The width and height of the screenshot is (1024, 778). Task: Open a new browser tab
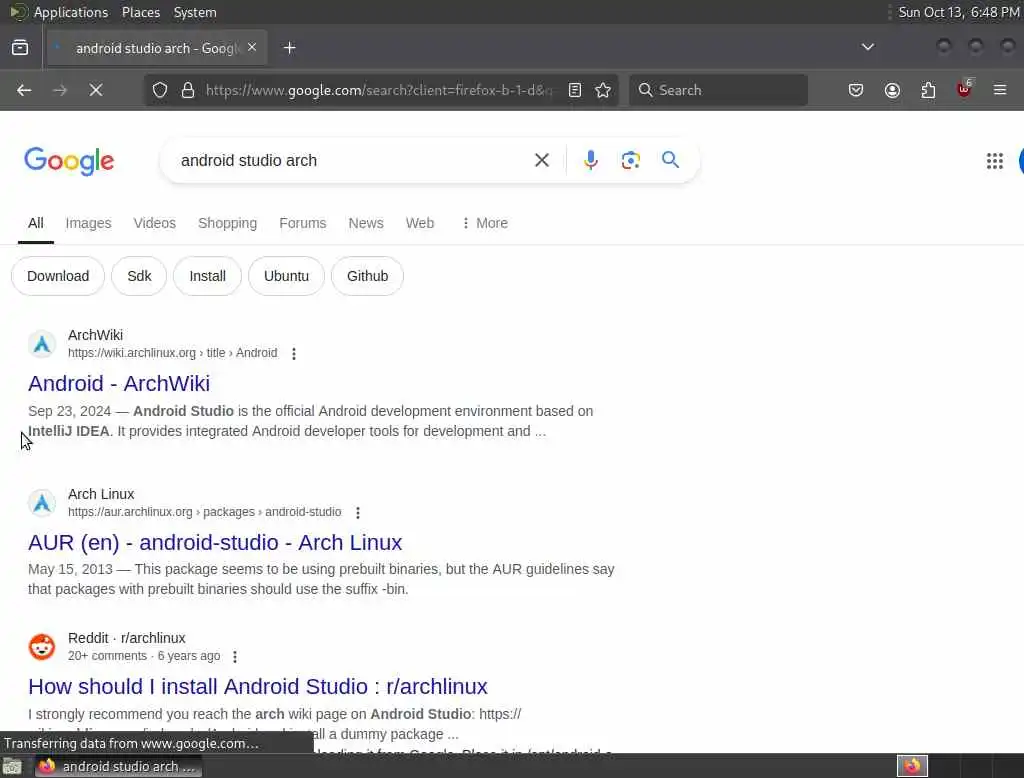290,48
